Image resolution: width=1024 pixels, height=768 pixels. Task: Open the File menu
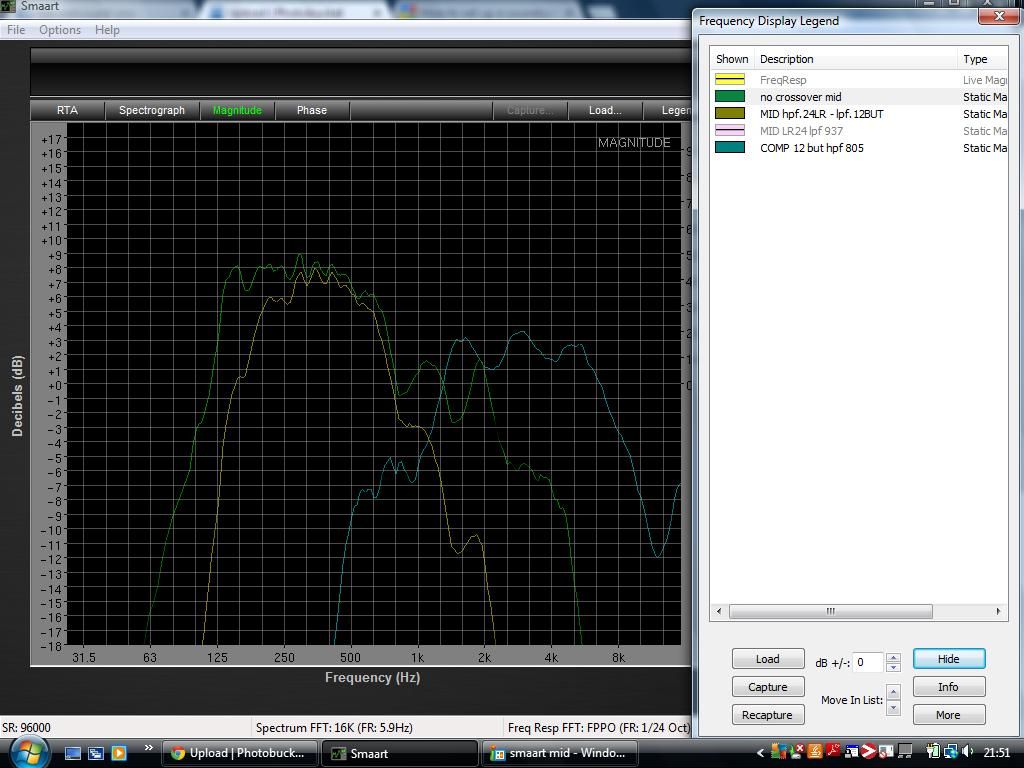(16, 30)
